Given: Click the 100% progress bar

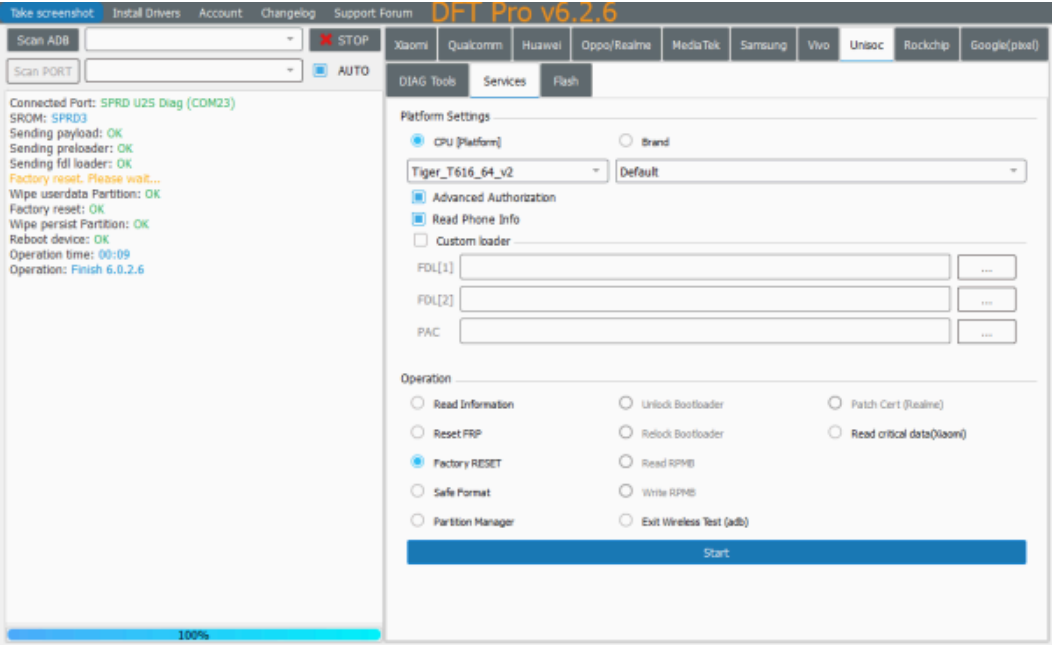Looking at the screenshot, I should coord(193,634).
